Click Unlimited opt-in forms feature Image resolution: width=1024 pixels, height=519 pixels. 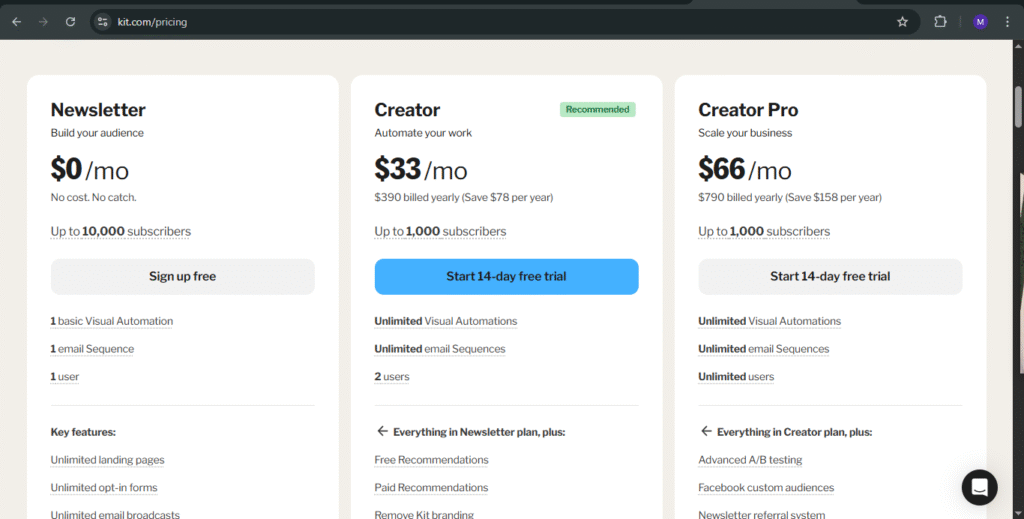coord(104,488)
